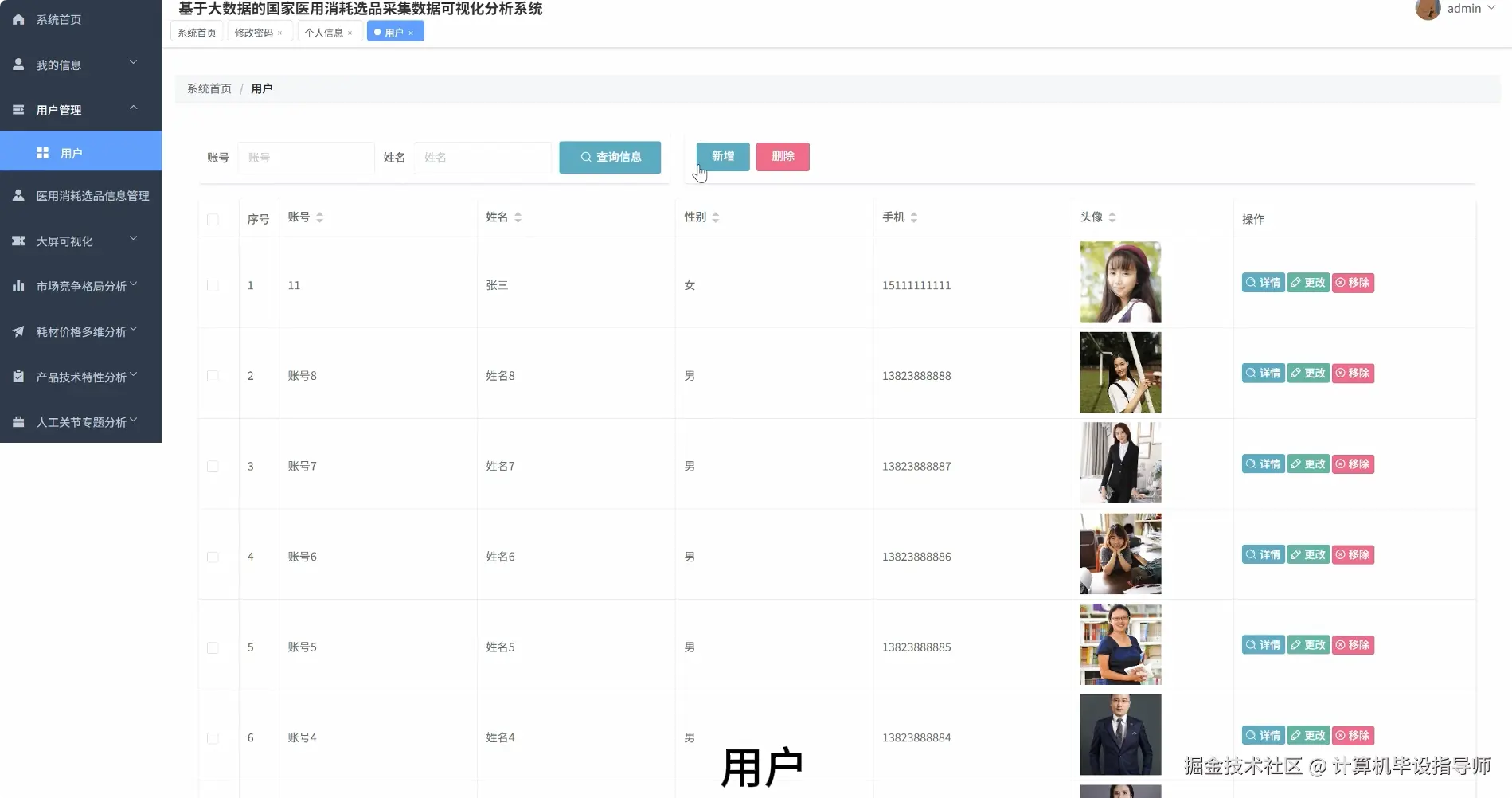Click the person icon beside 医用消耗选品信息管理

click(x=18, y=195)
